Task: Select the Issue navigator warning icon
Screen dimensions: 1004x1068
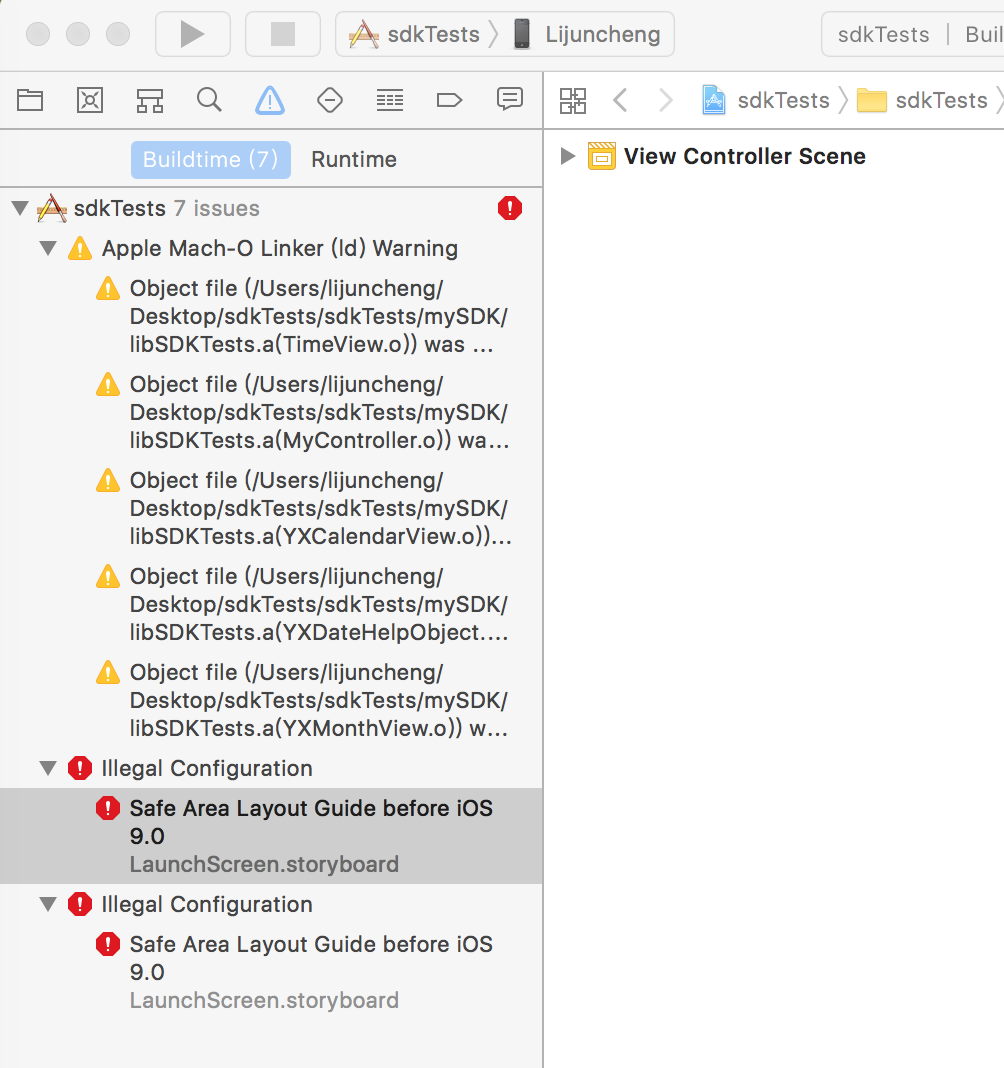Action: click(270, 100)
